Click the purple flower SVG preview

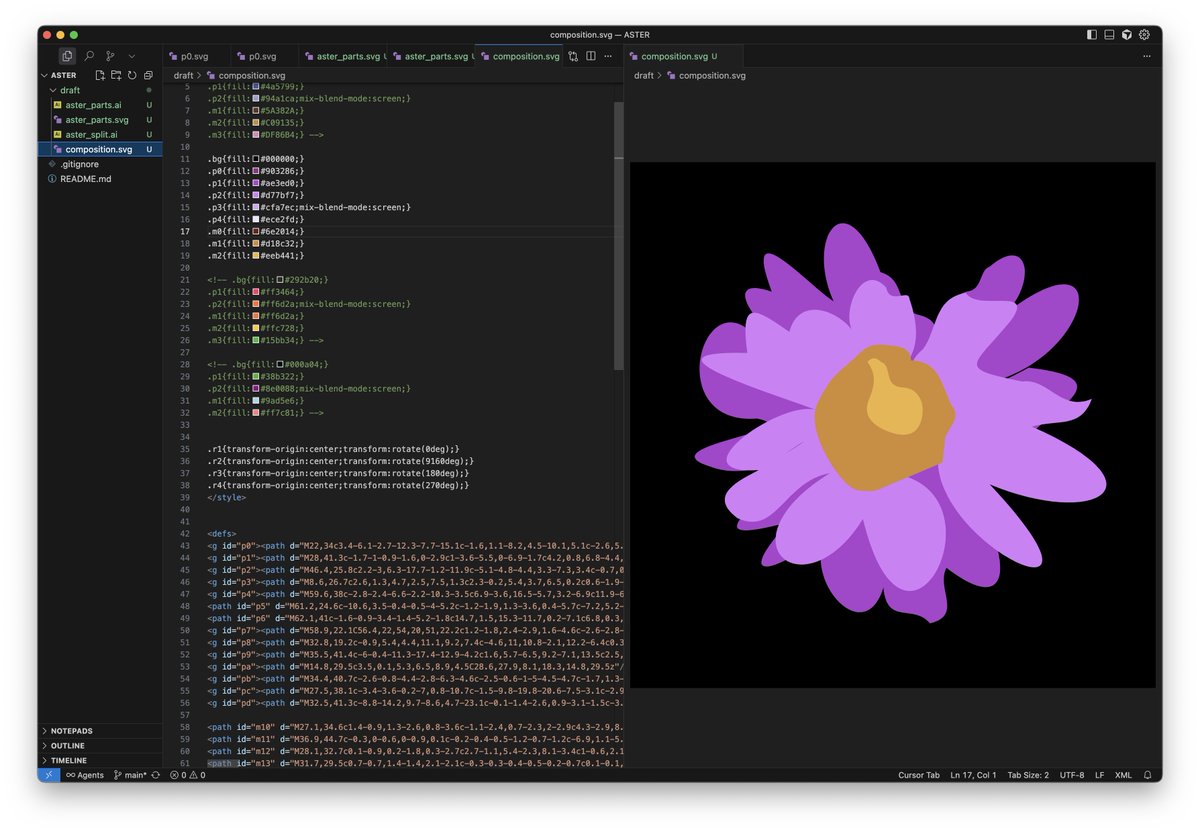(x=892, y=425)
